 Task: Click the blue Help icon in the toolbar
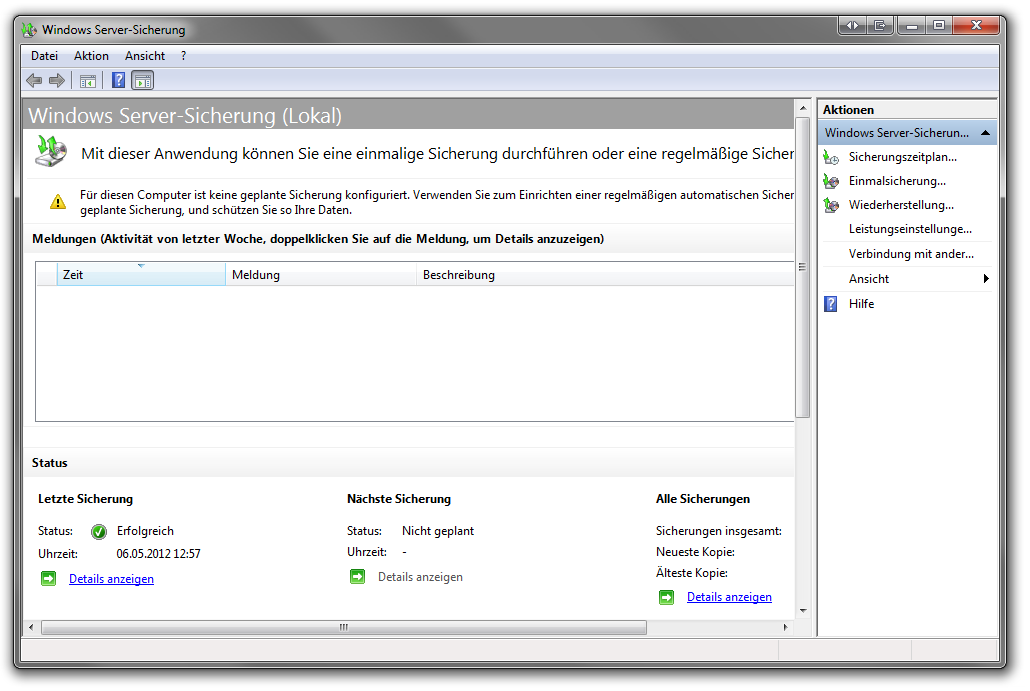click(x=118, y=81)
